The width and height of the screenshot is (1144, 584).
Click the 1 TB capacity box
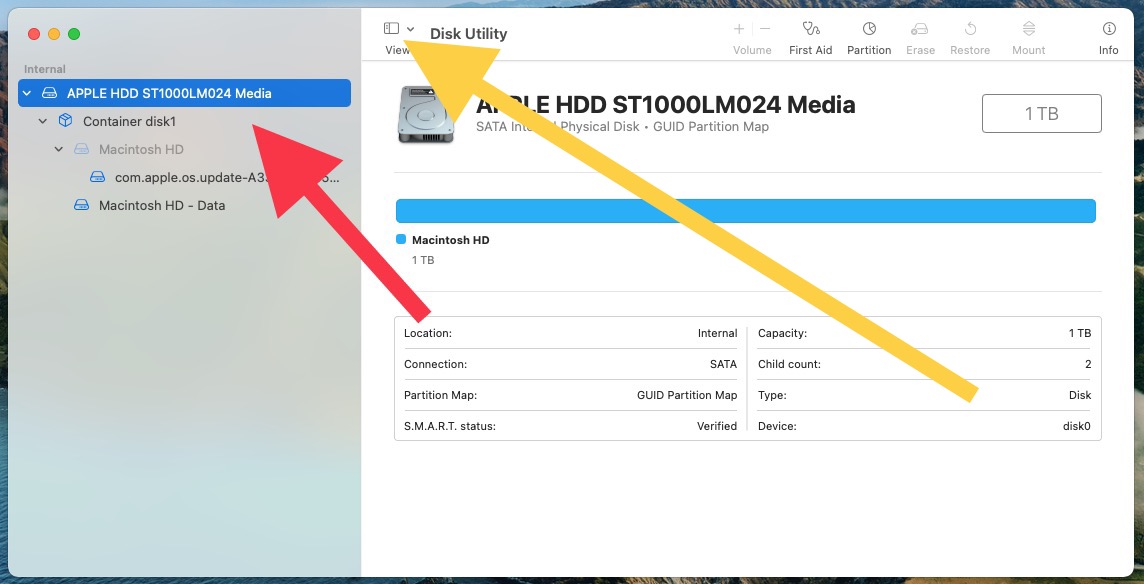click(1042, 113)
